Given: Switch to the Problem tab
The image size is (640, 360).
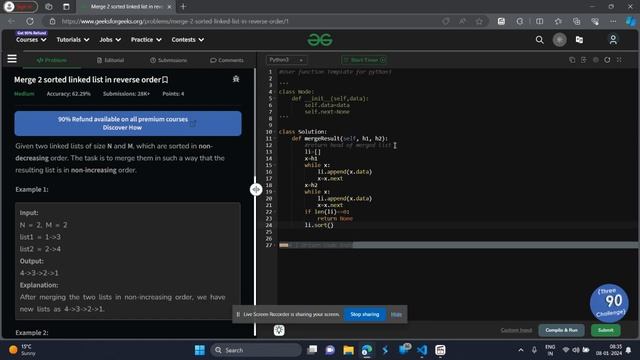Looking at the screenshot, I should [52, 60].
